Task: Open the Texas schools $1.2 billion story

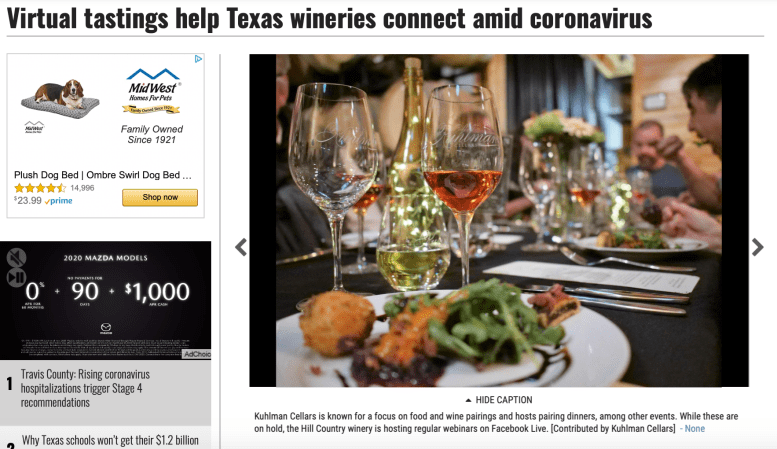Action: pyautogui.click(x=110, y=440)
